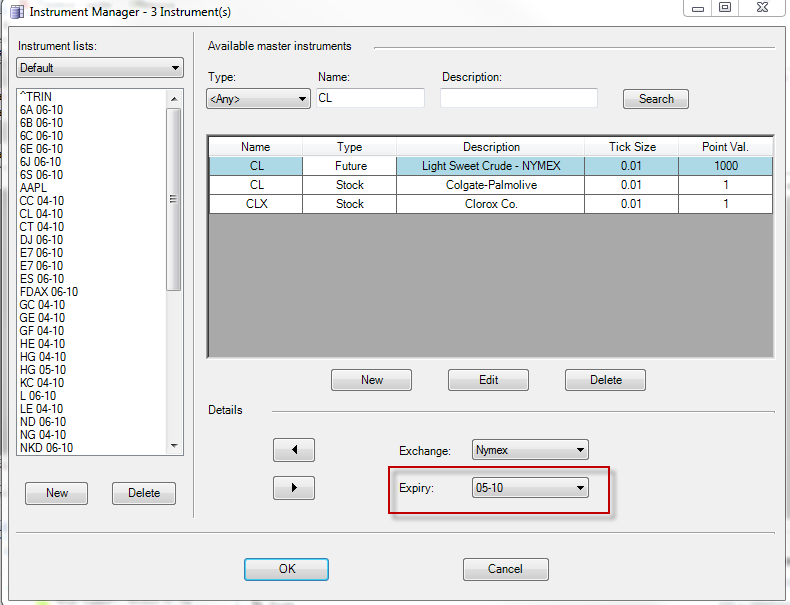The height and width of the screenshot is (605, 790).
Task: Click New button below master instruments table
Action: pyautogui.click(x=371, y=380)
